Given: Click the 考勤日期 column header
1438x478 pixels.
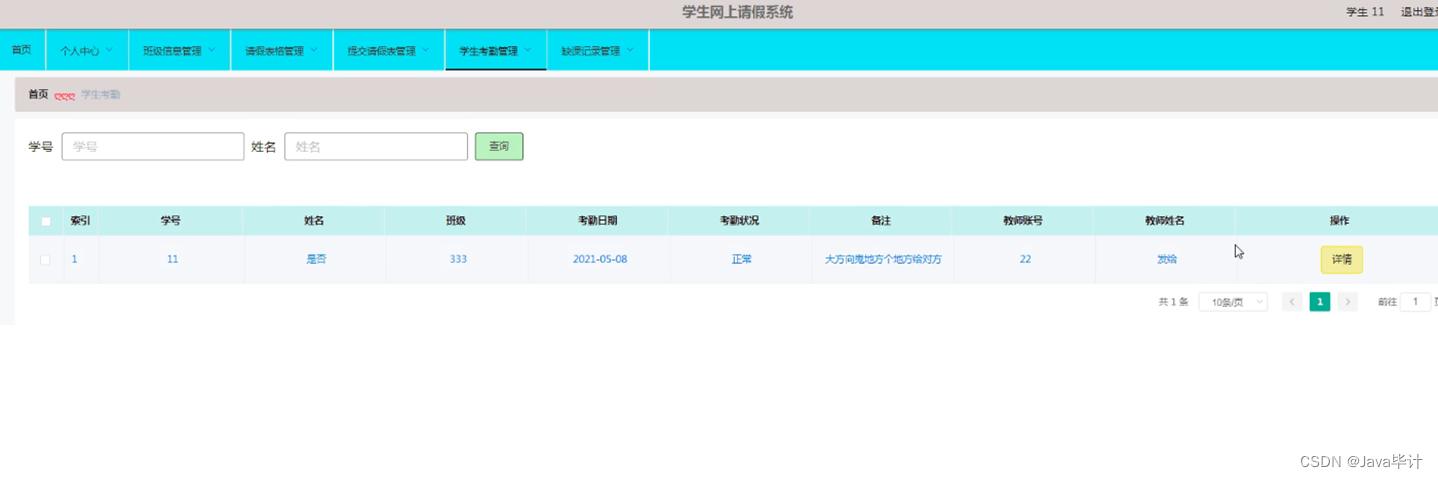Looking at the screenshot, I should click(597, 221).
